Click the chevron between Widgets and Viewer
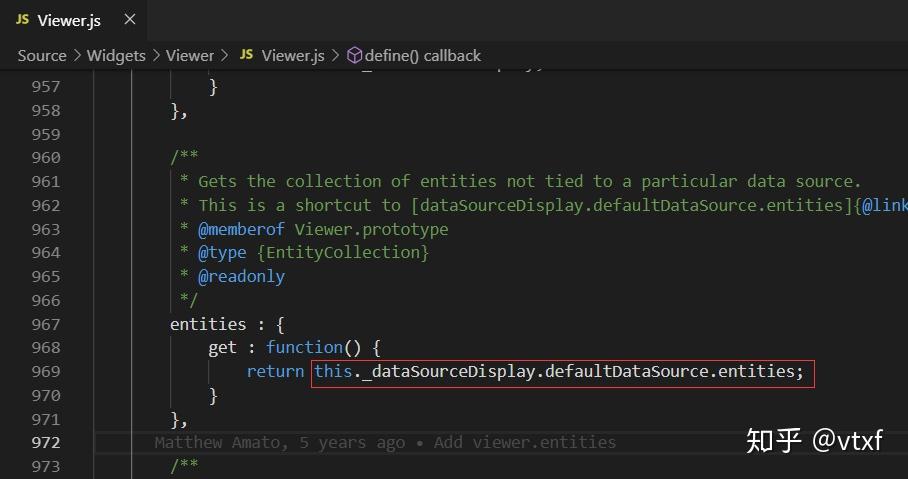 [156, 56]
